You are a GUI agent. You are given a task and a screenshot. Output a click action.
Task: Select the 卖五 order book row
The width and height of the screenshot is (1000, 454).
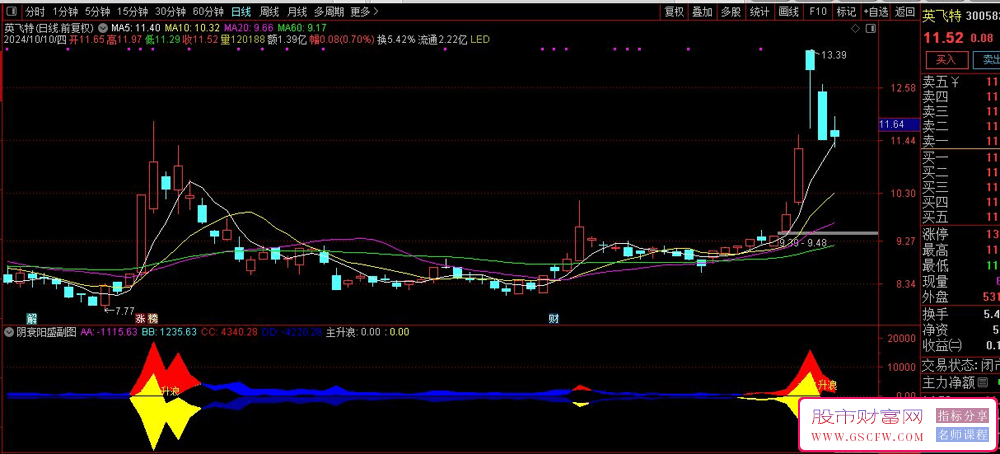click(961, 82)
